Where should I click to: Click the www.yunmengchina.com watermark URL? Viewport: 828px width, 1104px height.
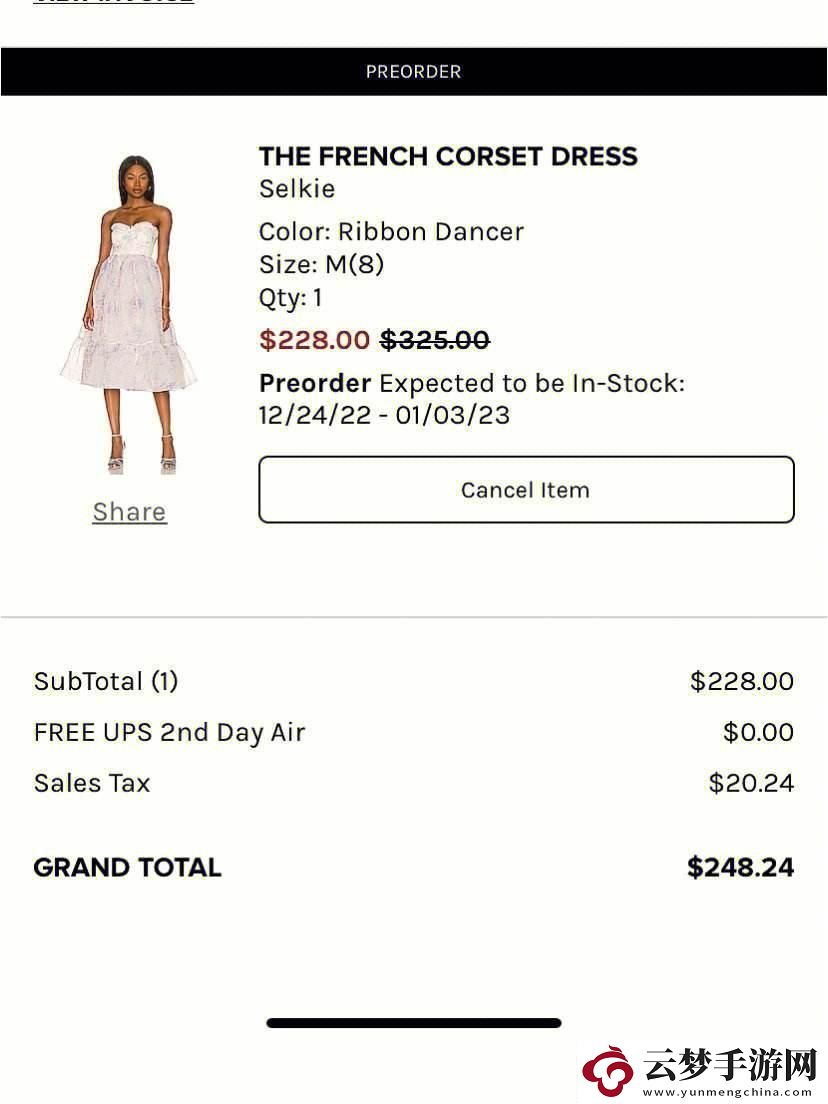[x=728, y=1093]
